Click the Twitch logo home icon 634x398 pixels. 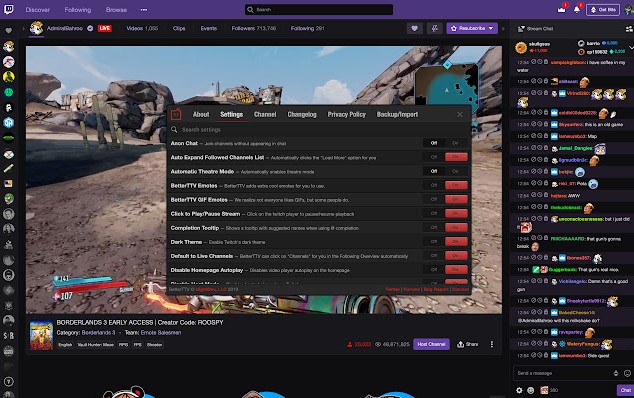pos(8,9)
